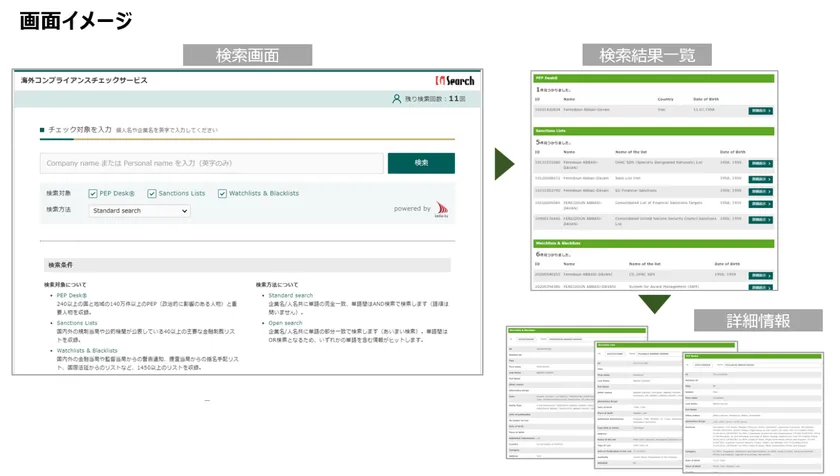Toggle the Watchlists & Blacklists checkbox
This screenshot has height=476, width=840.
point(222,193)
